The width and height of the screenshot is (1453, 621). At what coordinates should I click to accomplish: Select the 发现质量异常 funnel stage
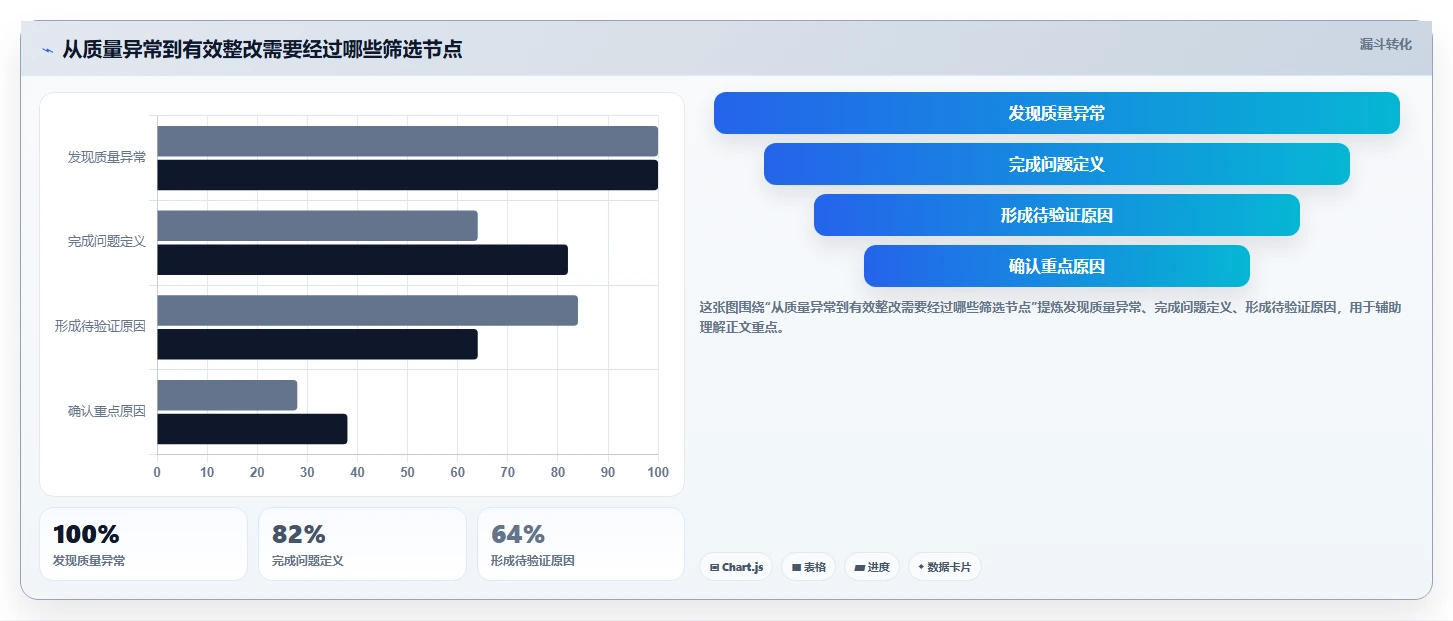pyautogui.click(x=1056, y=113)
